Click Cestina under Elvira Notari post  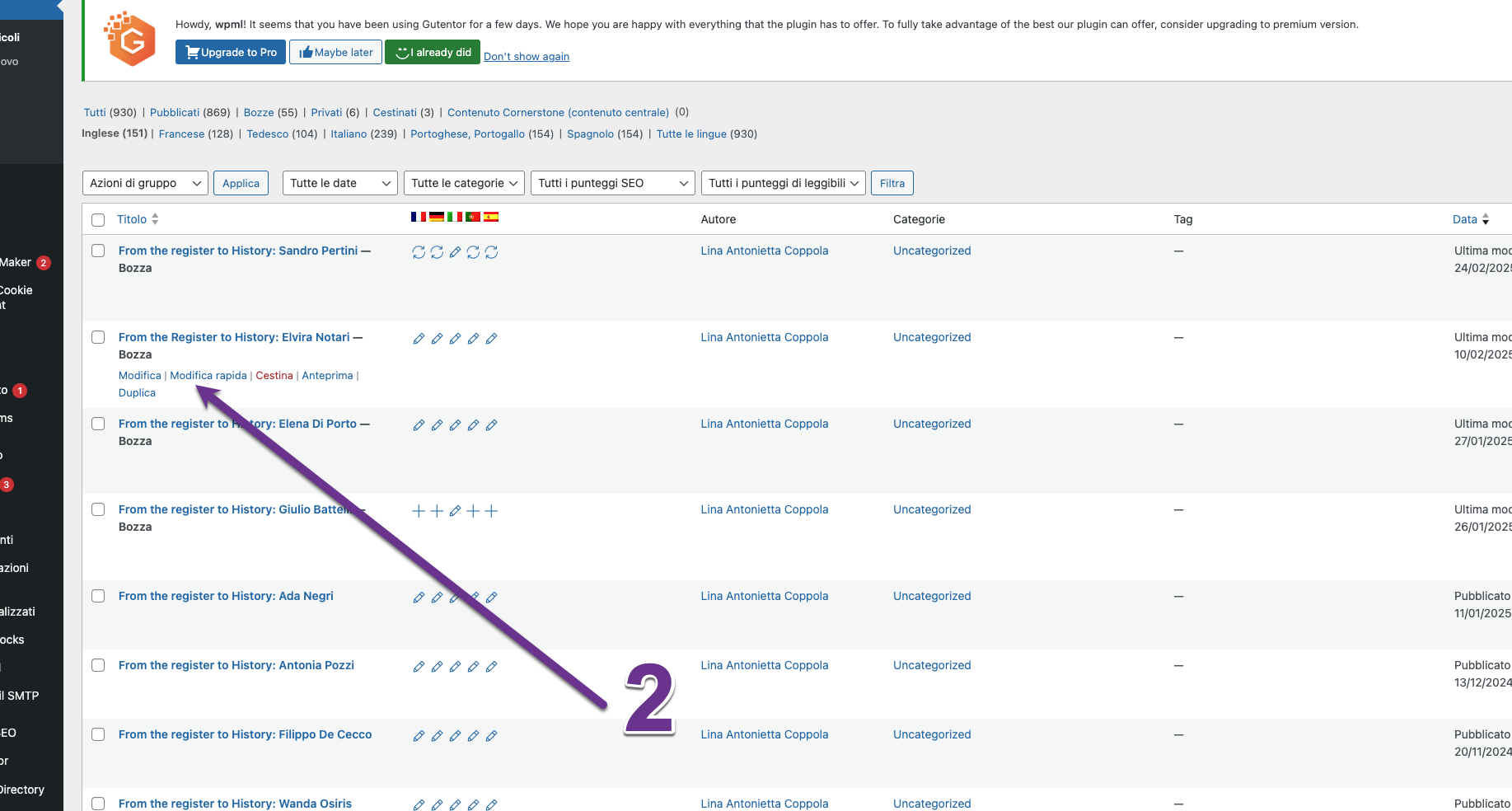(274, 375)
